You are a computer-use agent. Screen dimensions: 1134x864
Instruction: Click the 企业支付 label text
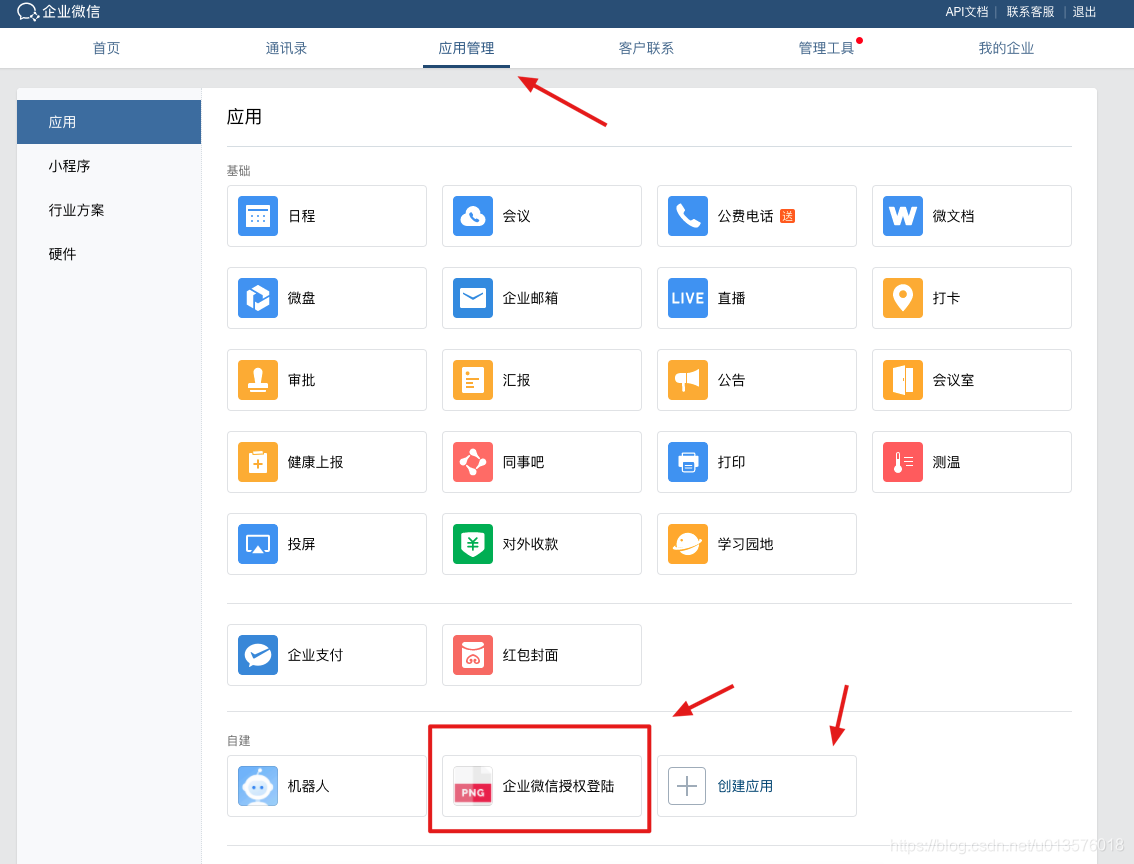(315, 655)
